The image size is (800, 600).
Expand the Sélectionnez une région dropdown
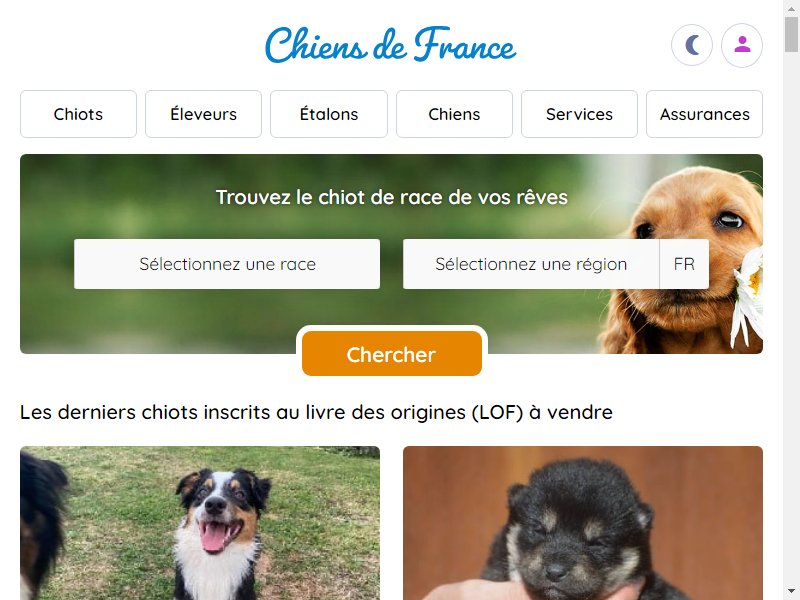(x=531, y=264)
